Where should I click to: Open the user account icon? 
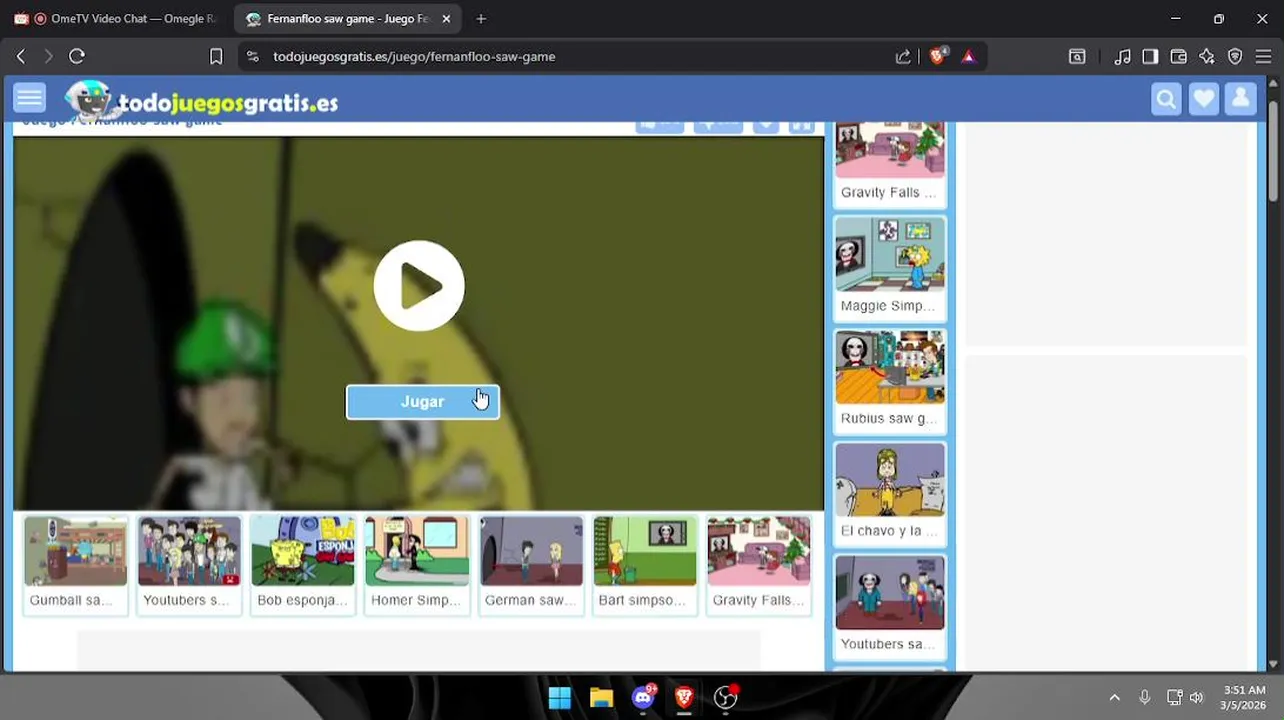[1241, 99]
